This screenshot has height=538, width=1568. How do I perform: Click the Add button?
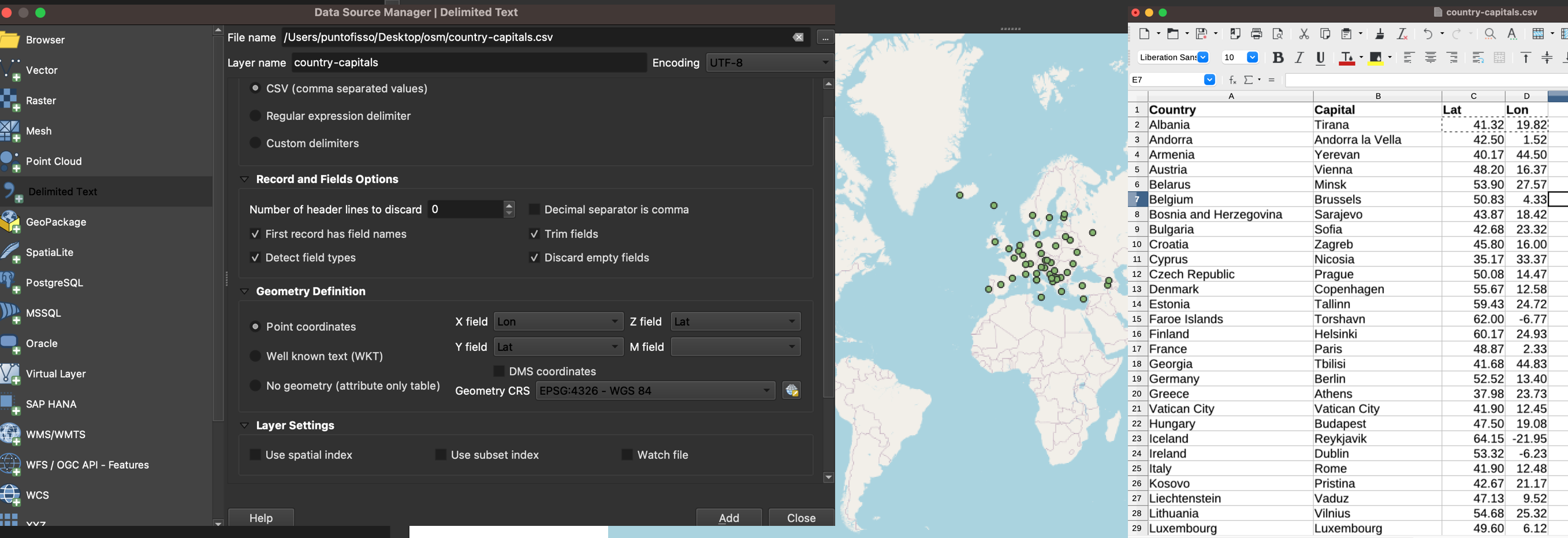click(x=729, y=517)
